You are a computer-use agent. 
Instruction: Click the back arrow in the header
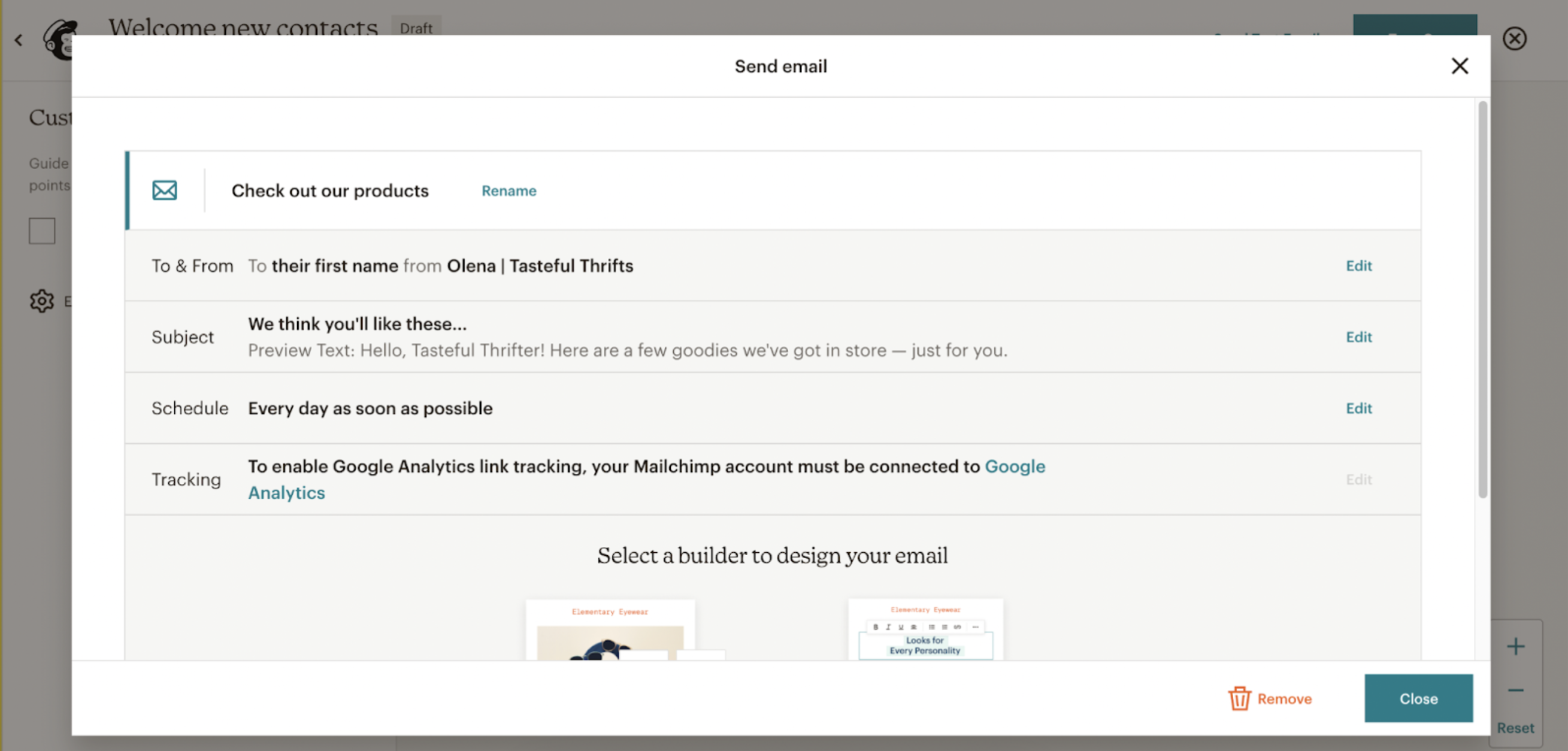(19, 40)
